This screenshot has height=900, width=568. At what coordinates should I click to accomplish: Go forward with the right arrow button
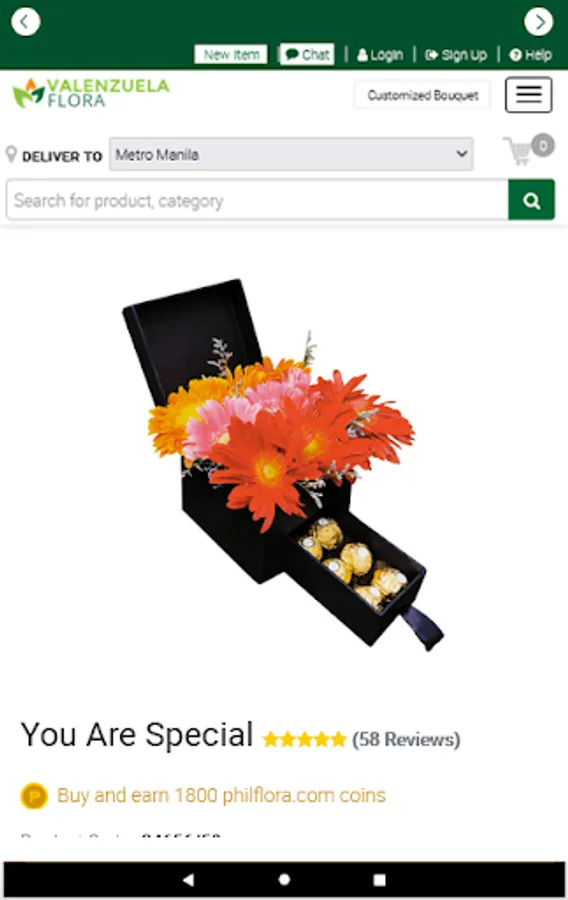coord(538,22)
